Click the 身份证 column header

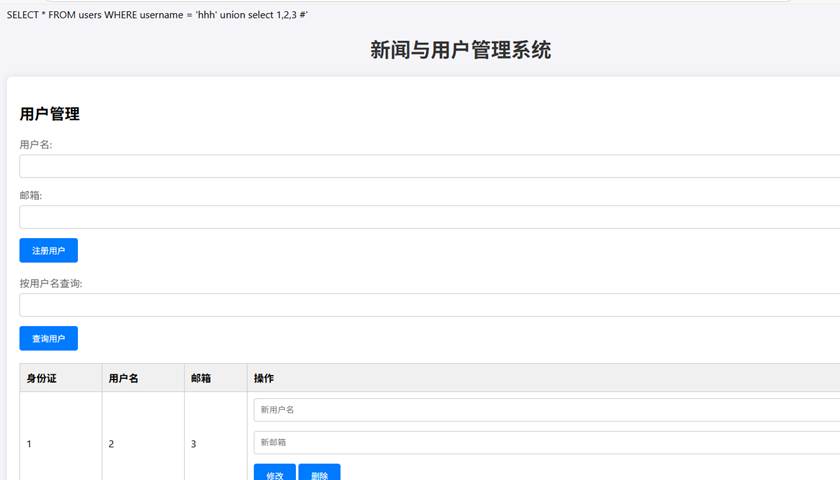(61, 378)
